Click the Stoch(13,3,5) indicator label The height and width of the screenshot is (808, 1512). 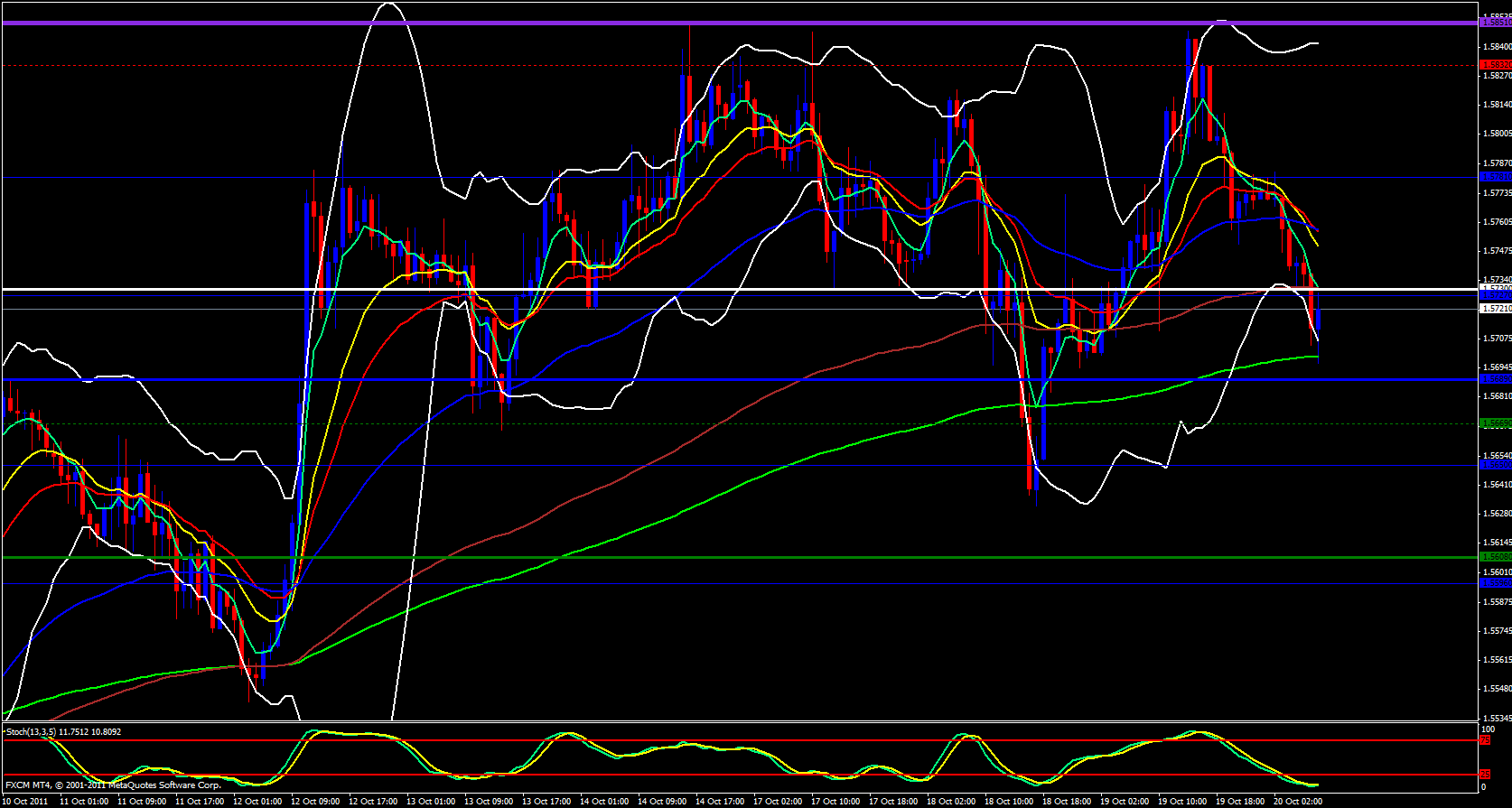tap(63, 732)
